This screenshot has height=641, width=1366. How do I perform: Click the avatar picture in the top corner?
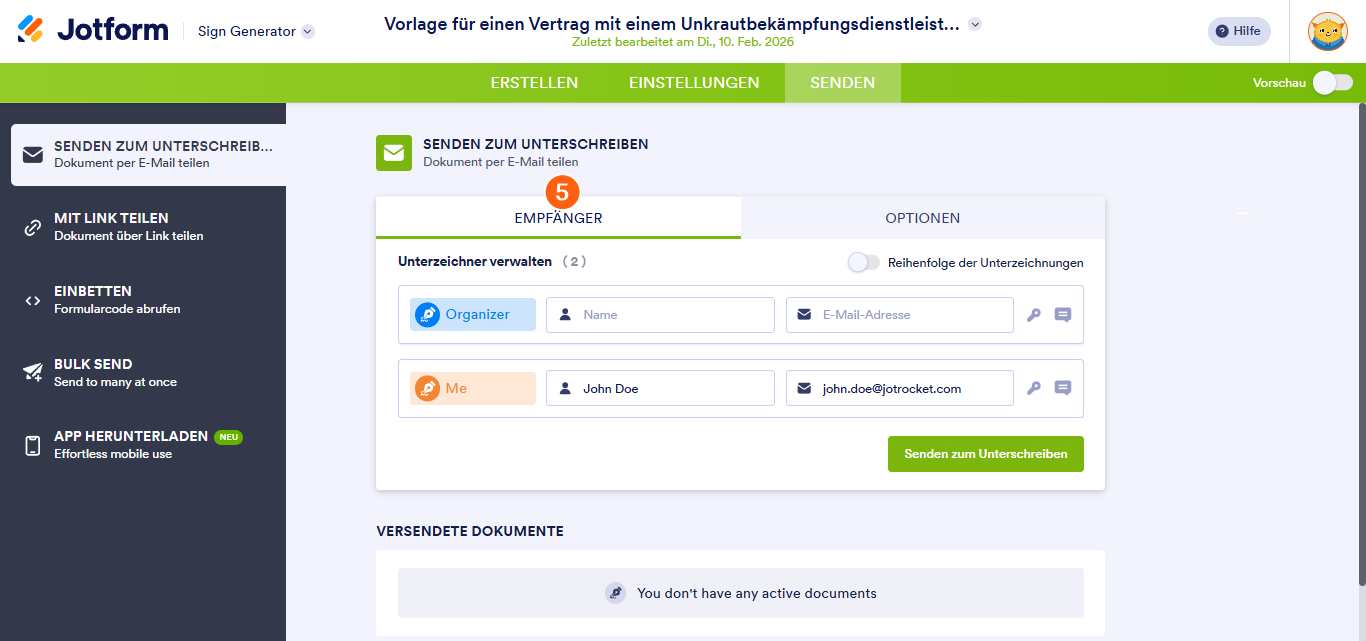click(x=1327, y=31)
